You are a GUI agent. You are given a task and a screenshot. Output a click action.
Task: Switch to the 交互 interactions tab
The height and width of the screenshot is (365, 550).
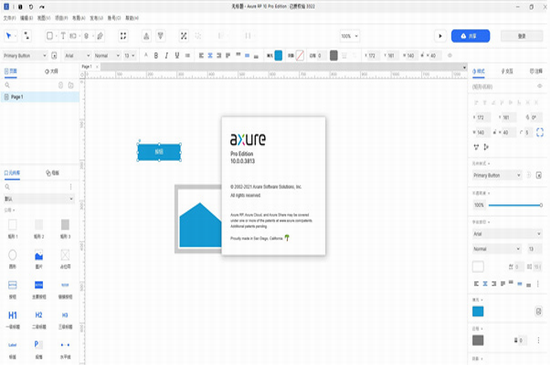pos(507,71)
